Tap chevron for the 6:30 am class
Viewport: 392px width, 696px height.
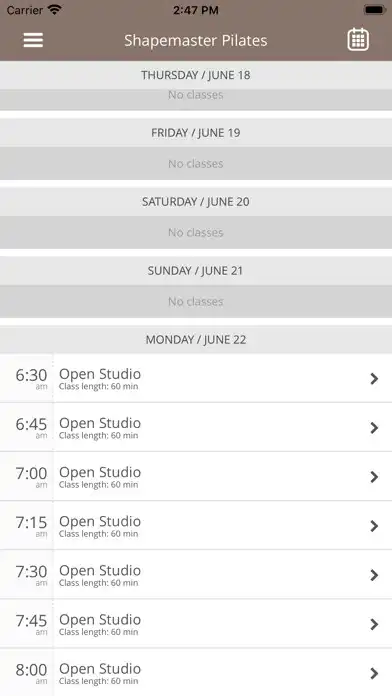(374, 379)
